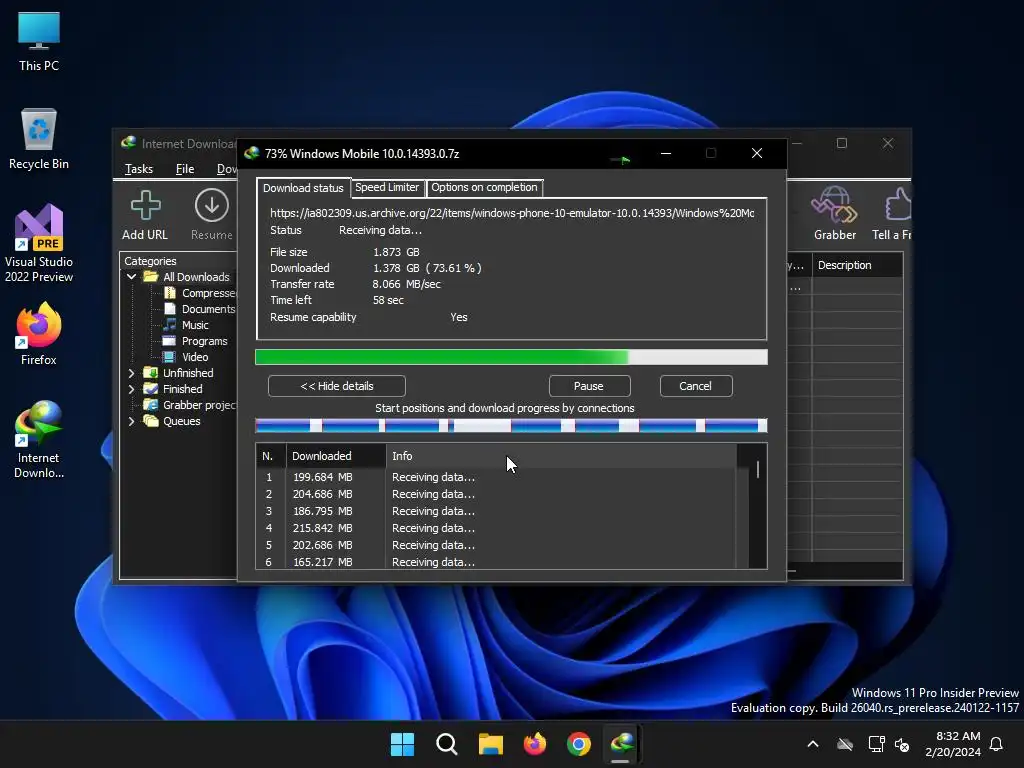Open taskbar Search
Viewport: 1024px width, 768px height.
coord(447,744)
